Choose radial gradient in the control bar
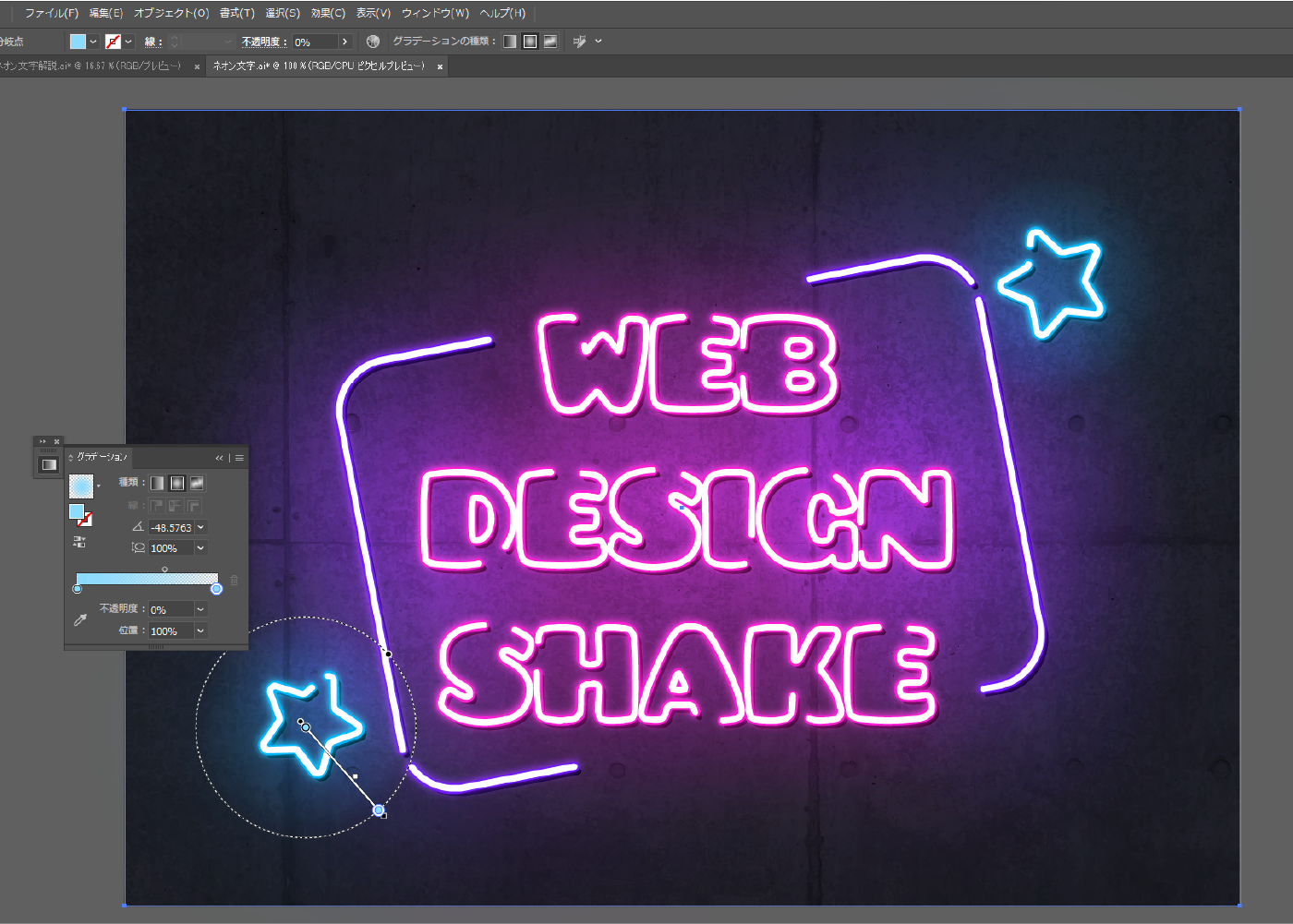This screenshot has width=1293, height=924. pyautogui.click(x=530, y=42)
